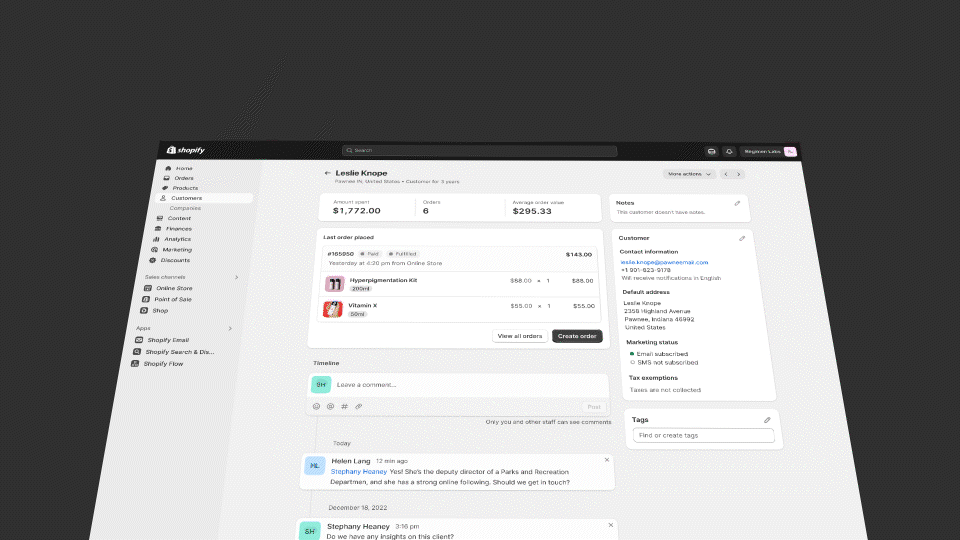Click the attachment paperclip icon
The height and width of the screenshot is (540, 960).
359,407
